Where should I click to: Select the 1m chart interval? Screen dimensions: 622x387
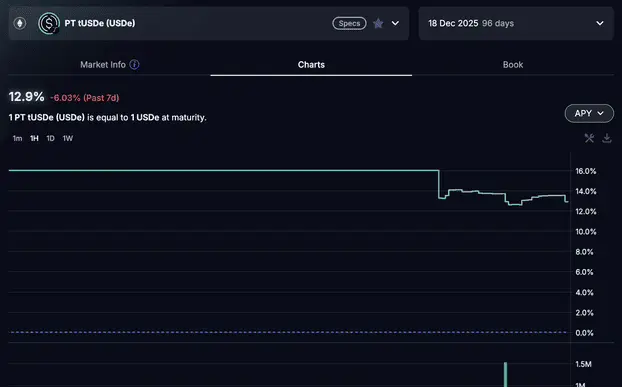tap(17, 138)
